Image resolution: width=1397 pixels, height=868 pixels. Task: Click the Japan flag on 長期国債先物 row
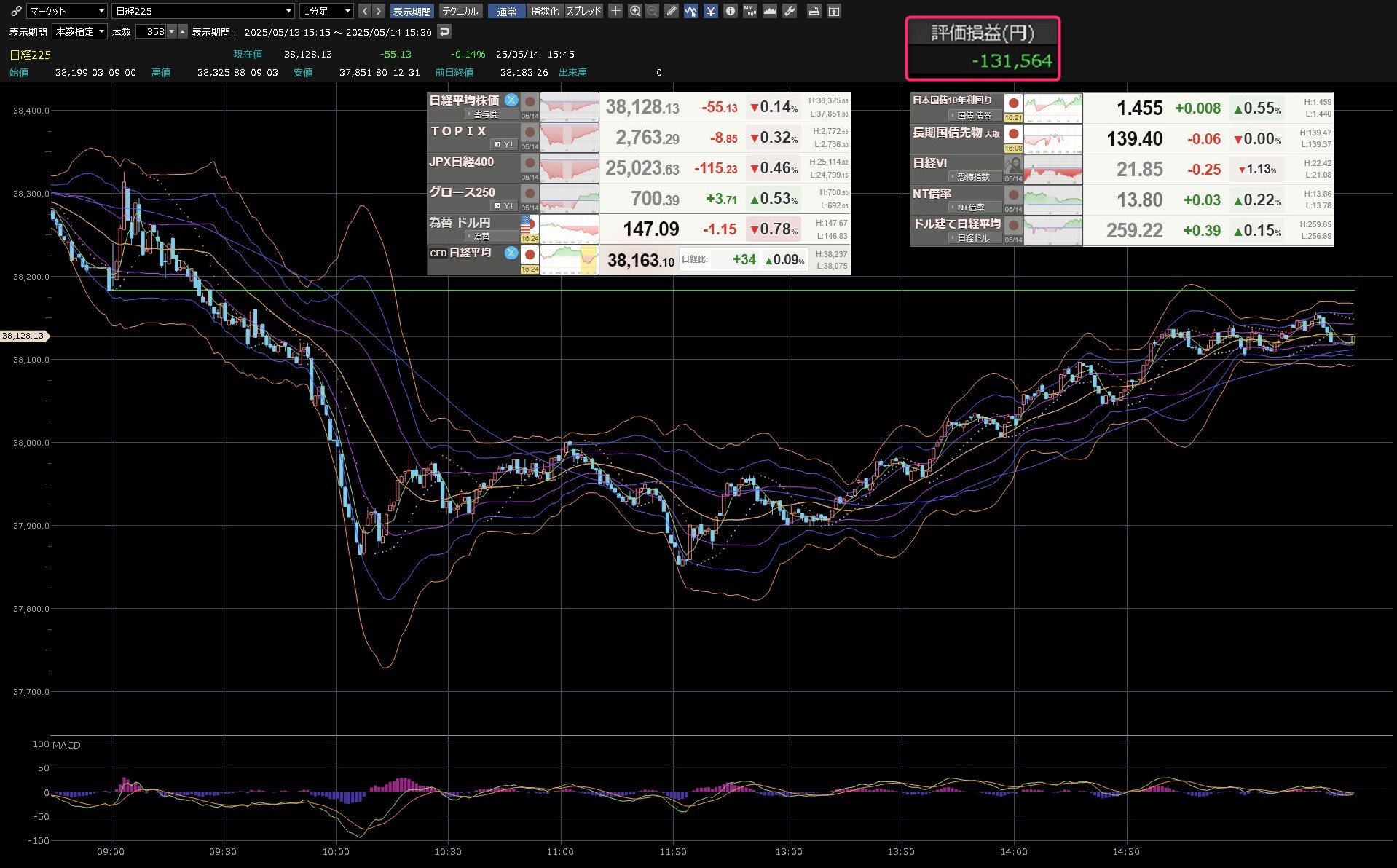(1013, 134)
